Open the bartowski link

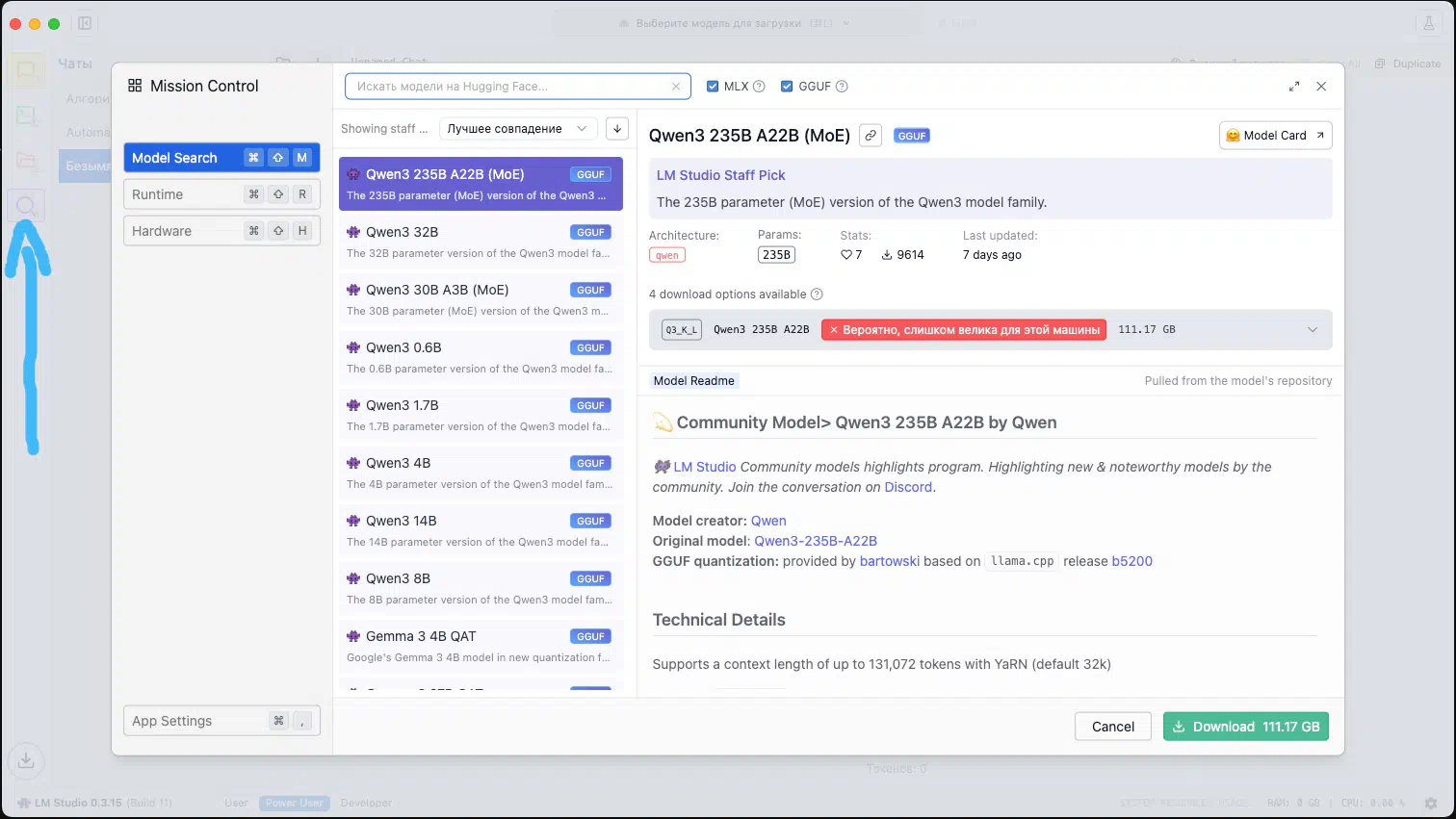tap(890, 561)
